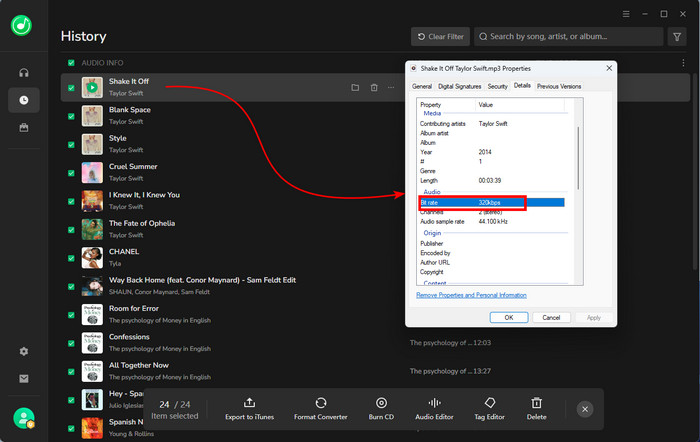Uncheck the CHANEL checkbox
This screenshot has height=442, width=700.
71,258
